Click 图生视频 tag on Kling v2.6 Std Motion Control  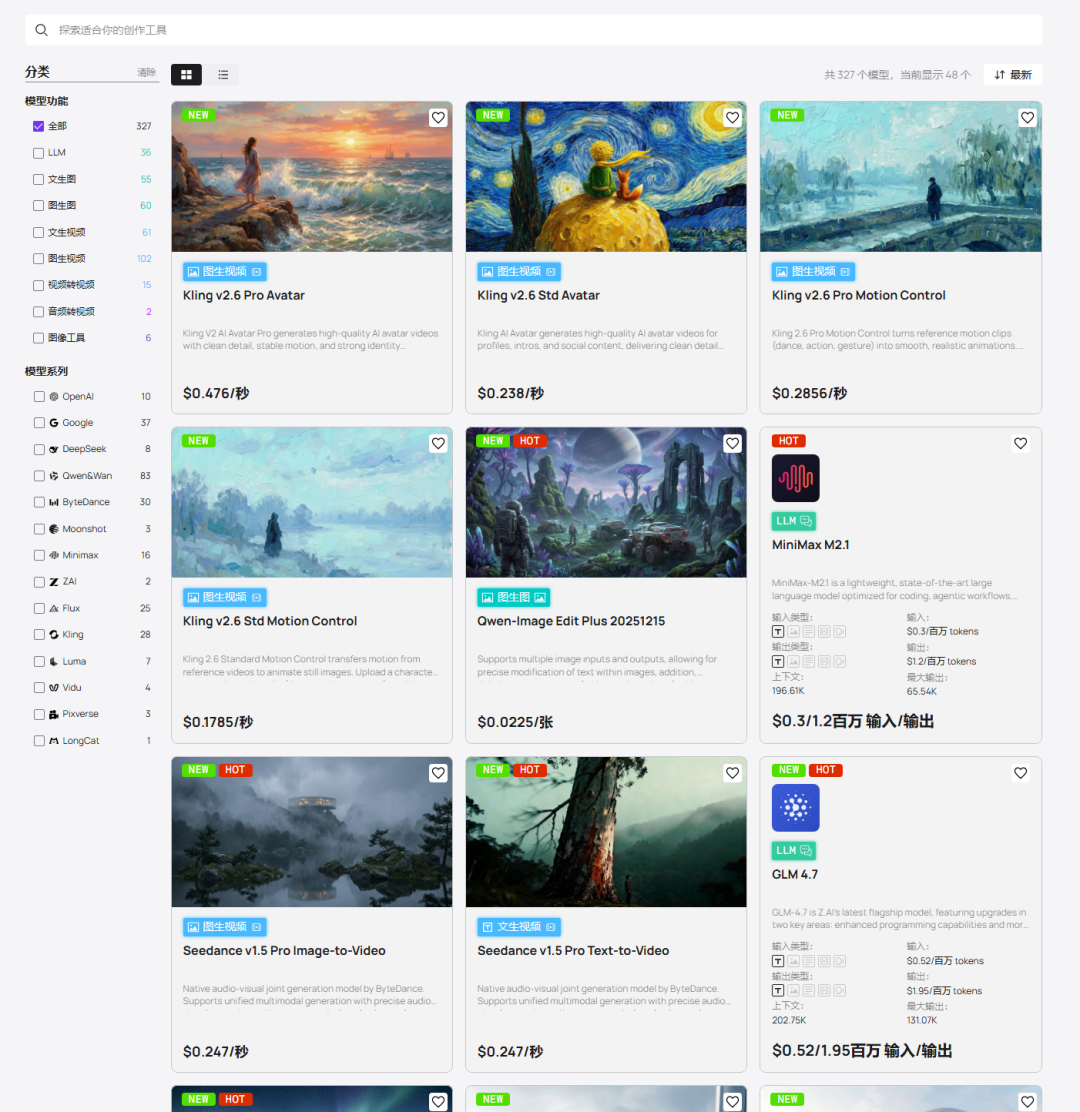tap(225, 597)
